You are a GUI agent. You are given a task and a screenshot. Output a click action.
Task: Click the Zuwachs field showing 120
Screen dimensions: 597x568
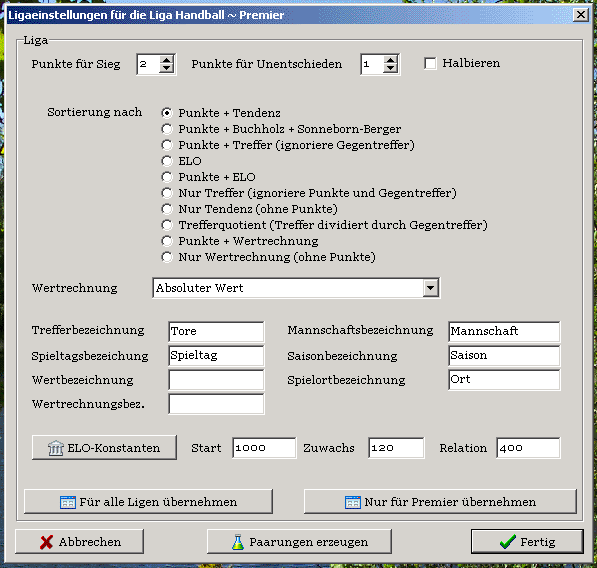396,448
